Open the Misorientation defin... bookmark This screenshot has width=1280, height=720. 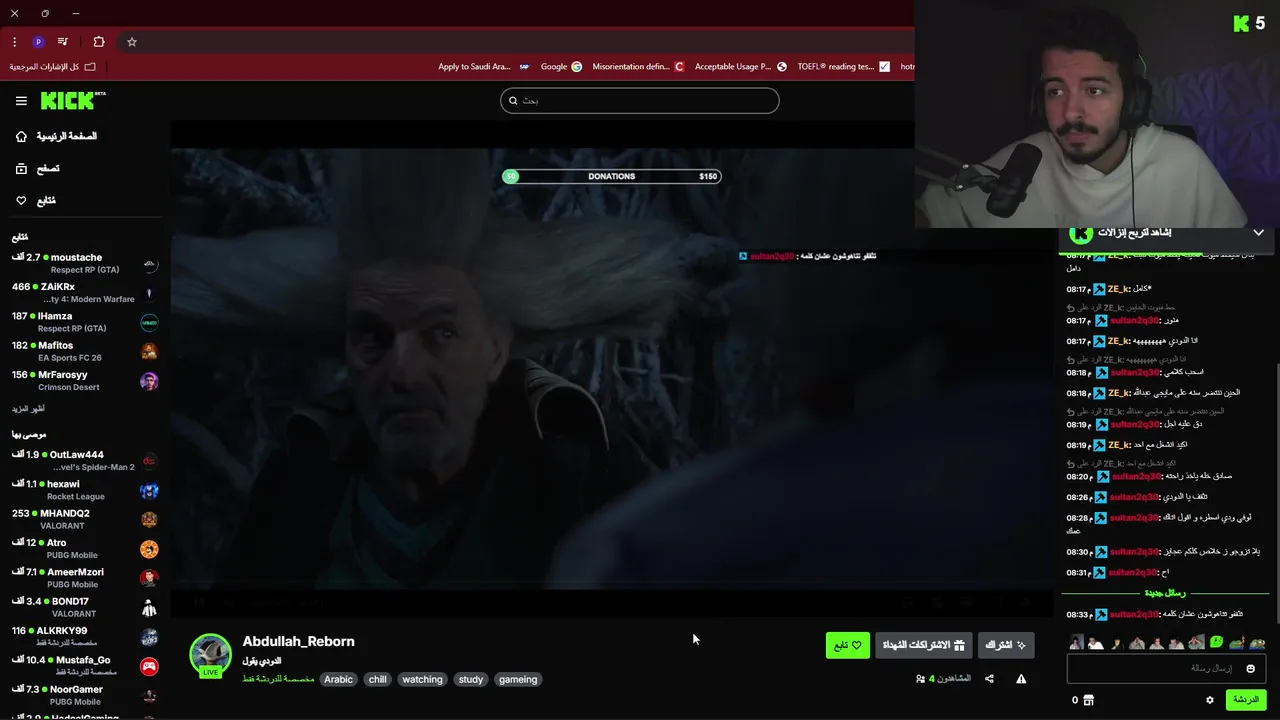638,67
